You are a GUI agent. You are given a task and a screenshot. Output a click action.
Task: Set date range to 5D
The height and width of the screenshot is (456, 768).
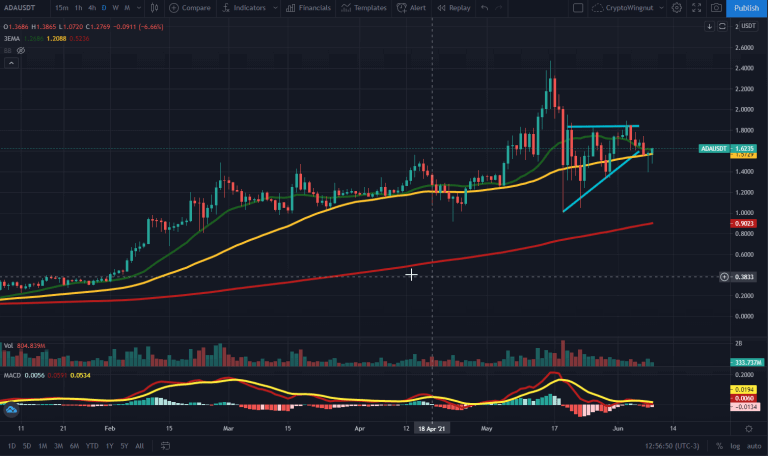tap(27, 446)
